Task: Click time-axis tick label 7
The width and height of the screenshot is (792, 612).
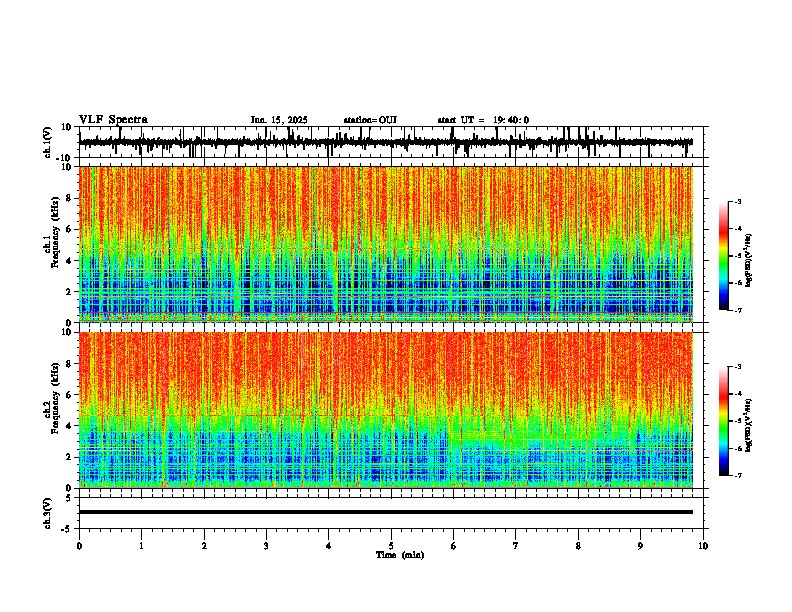Action: coord(516,546)
